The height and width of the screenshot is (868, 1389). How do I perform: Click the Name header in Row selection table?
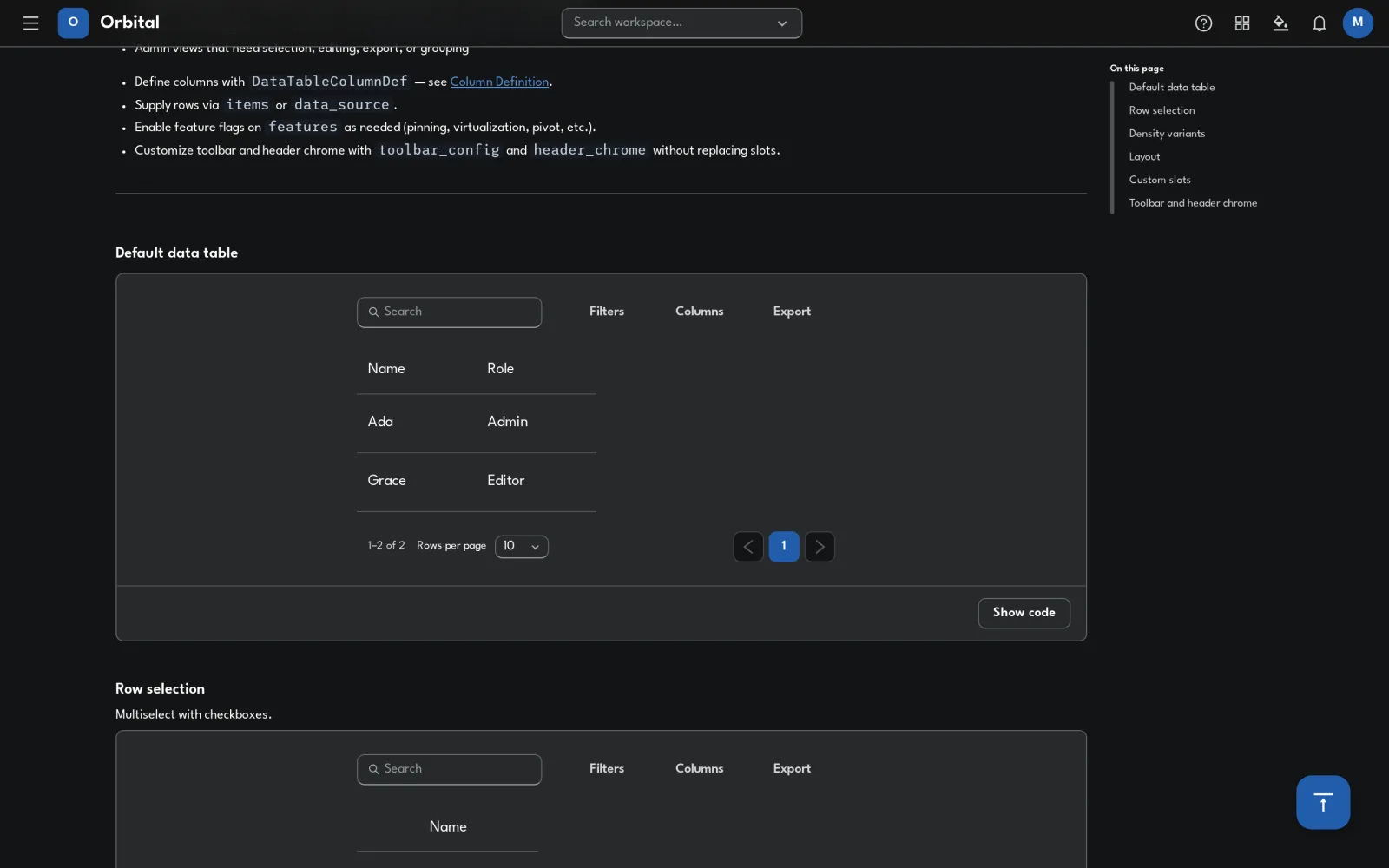448,827
